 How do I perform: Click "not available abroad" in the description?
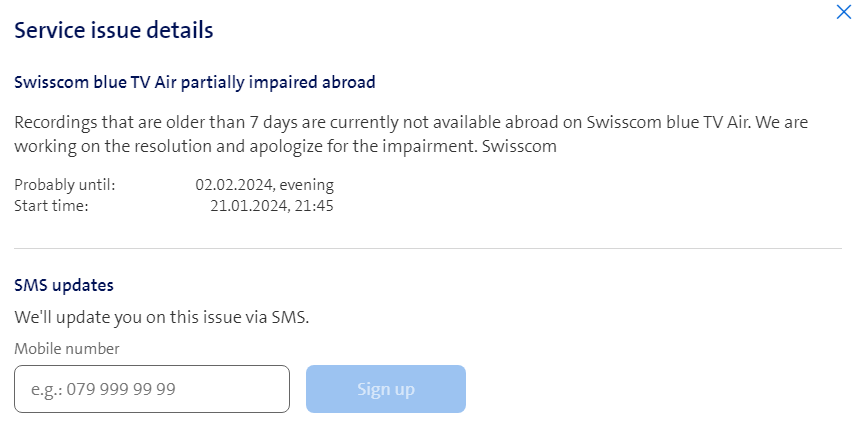tap(503, 123)
